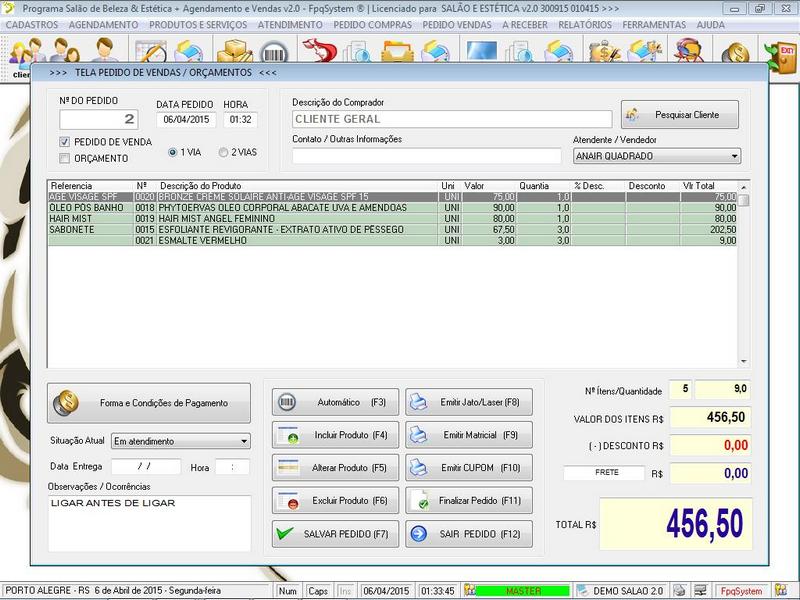800x600 pixels.
Task: Click the EXIT door icon in toolbar
Action: 779,54
